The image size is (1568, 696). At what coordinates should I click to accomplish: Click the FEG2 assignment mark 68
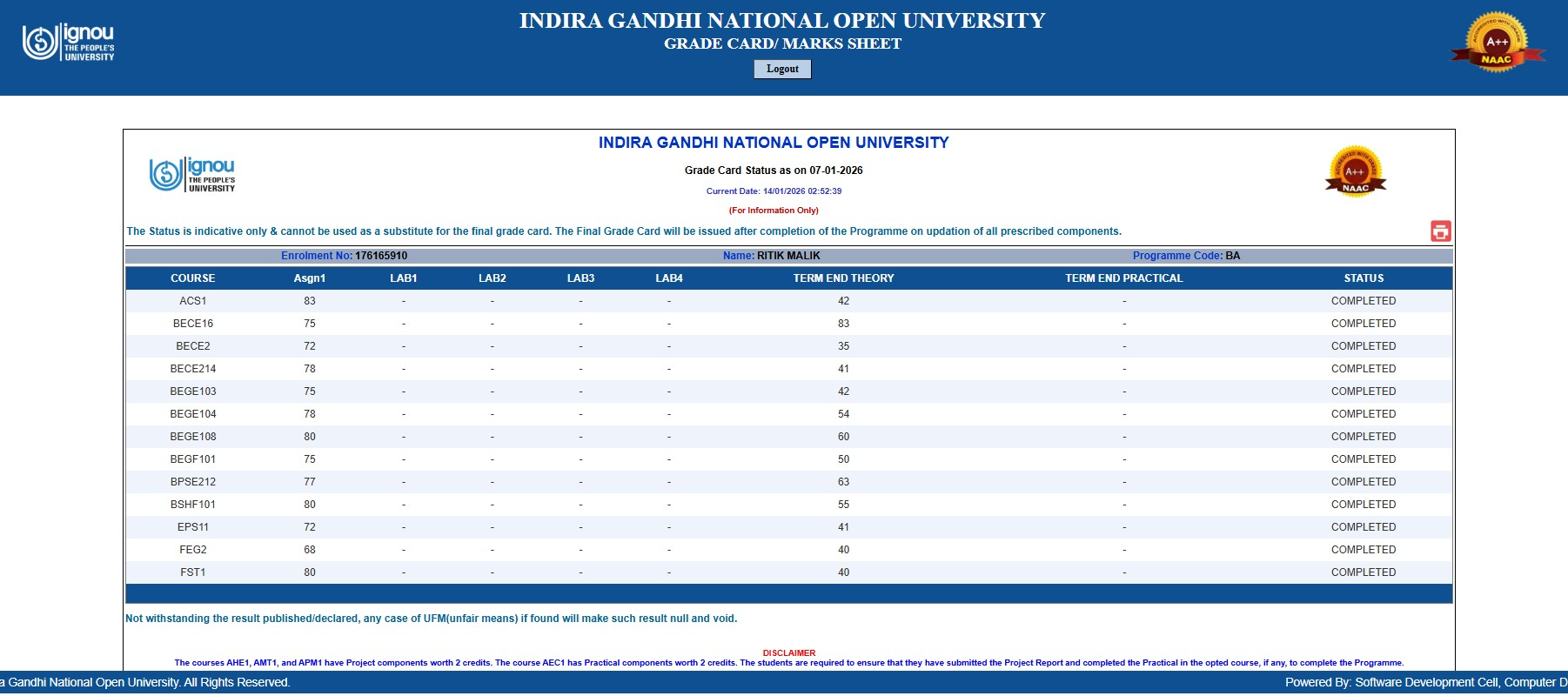pos(310,550)
